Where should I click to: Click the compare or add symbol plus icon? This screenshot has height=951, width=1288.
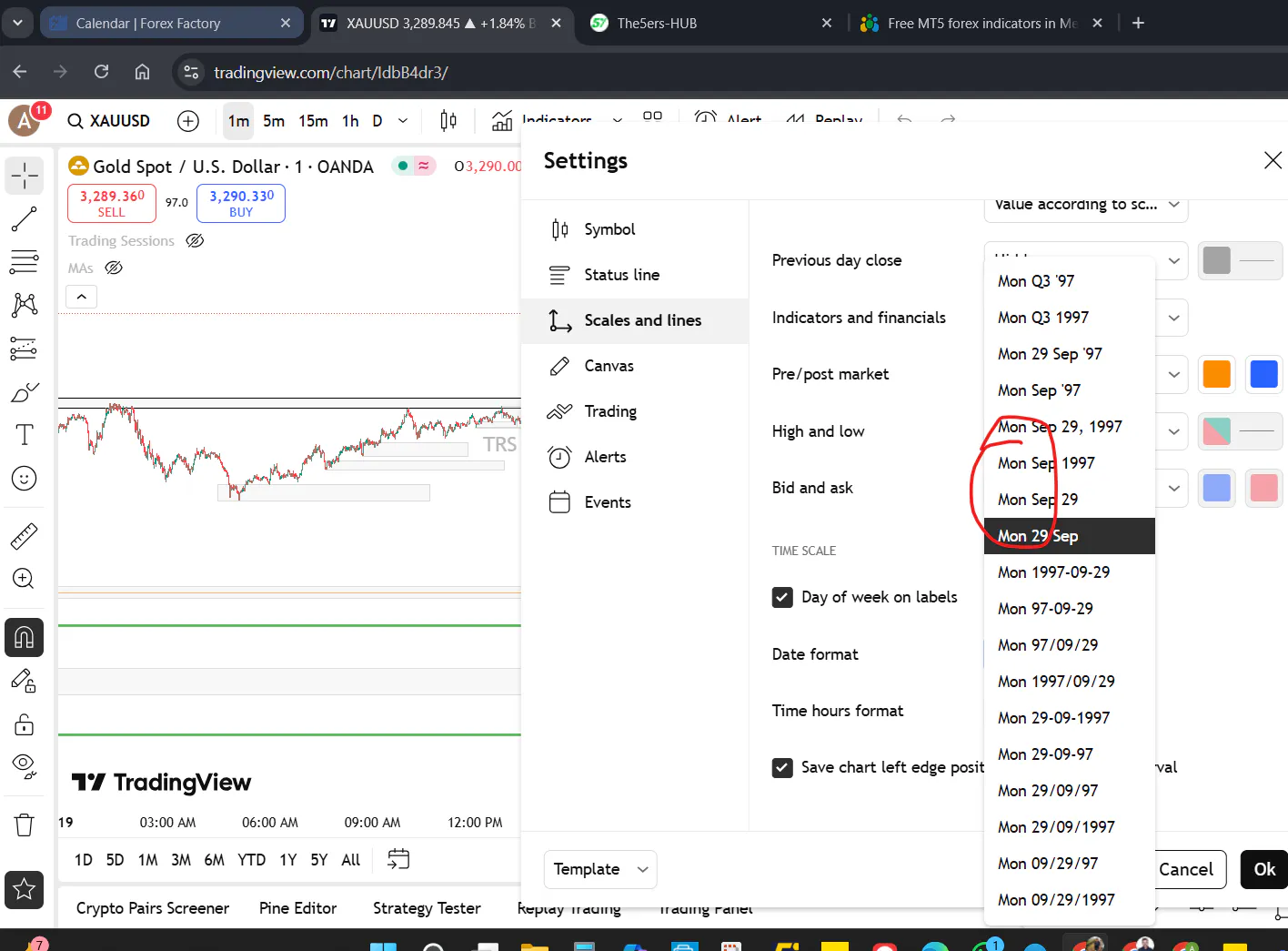188,121
